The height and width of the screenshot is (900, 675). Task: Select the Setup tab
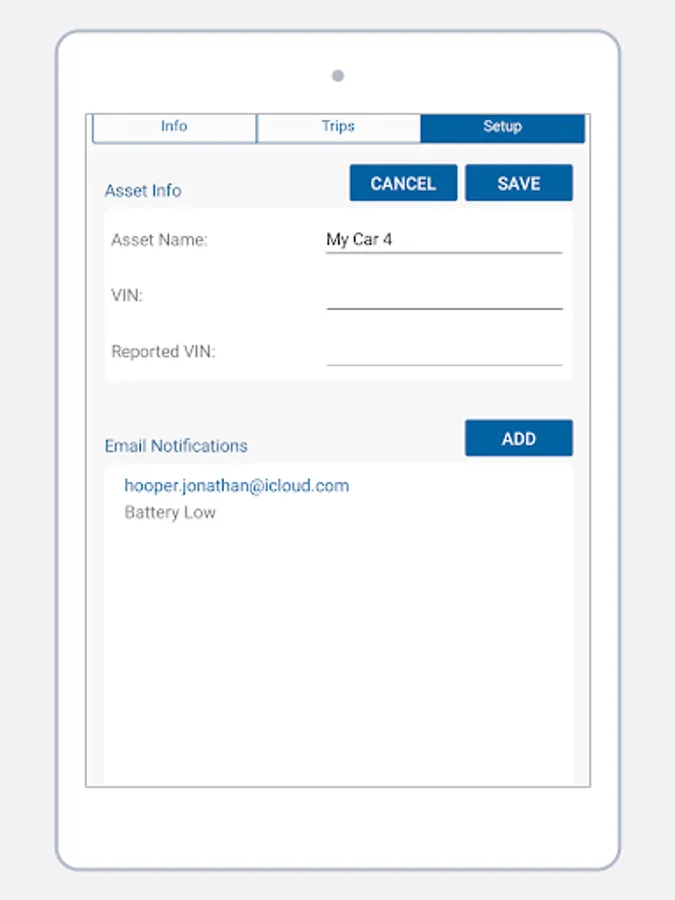502,127
